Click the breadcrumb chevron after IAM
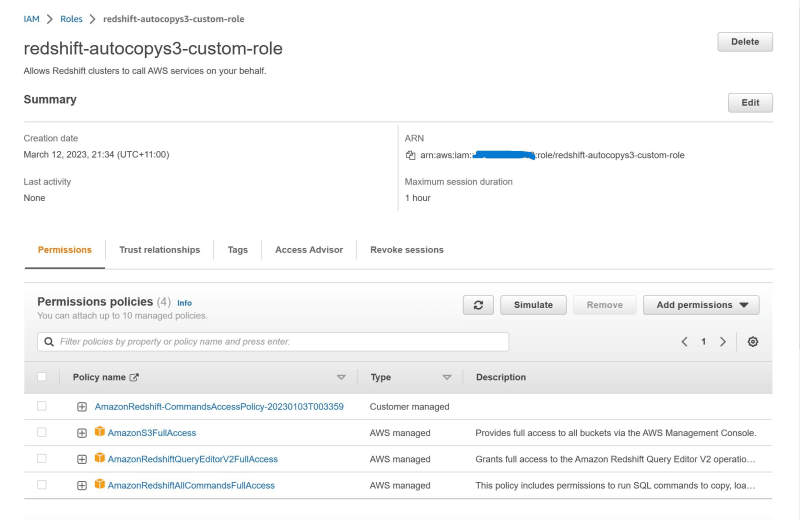The width and height of the screenshot is (800, 520). [x=49, y=19]
